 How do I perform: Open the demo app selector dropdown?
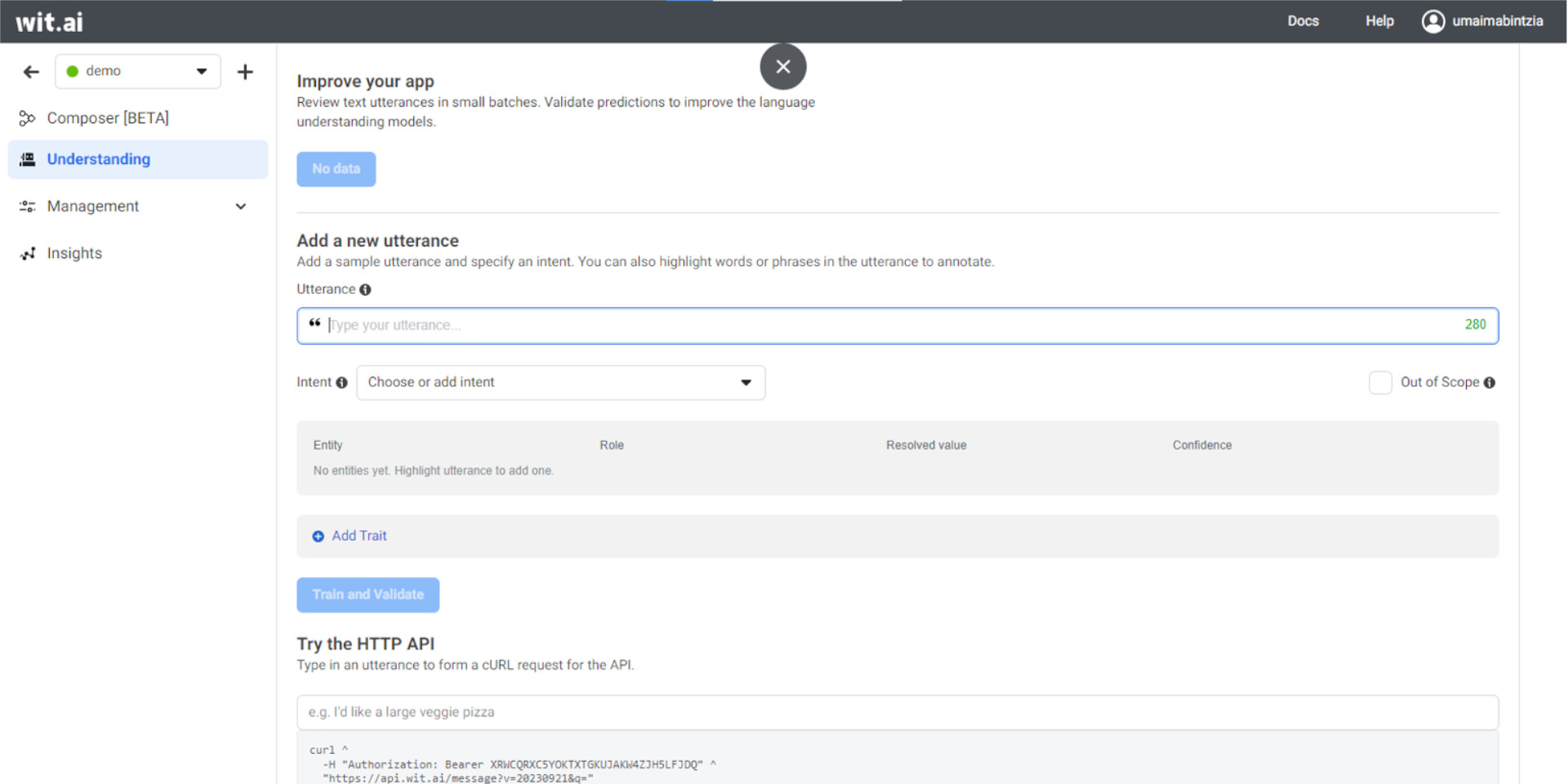(137, 72)
